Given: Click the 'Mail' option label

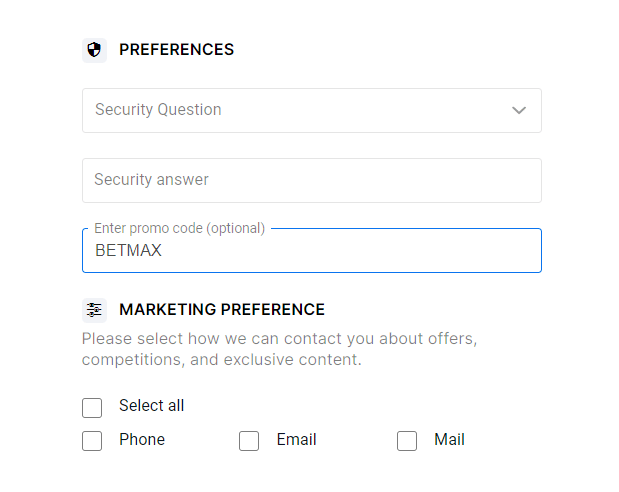Looking at the screenshot, I should pyautogui.click(x=449, y=440).
